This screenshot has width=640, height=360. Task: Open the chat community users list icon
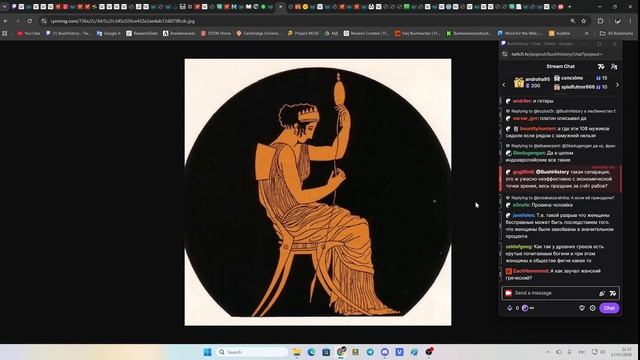click(x=614, y=67)
